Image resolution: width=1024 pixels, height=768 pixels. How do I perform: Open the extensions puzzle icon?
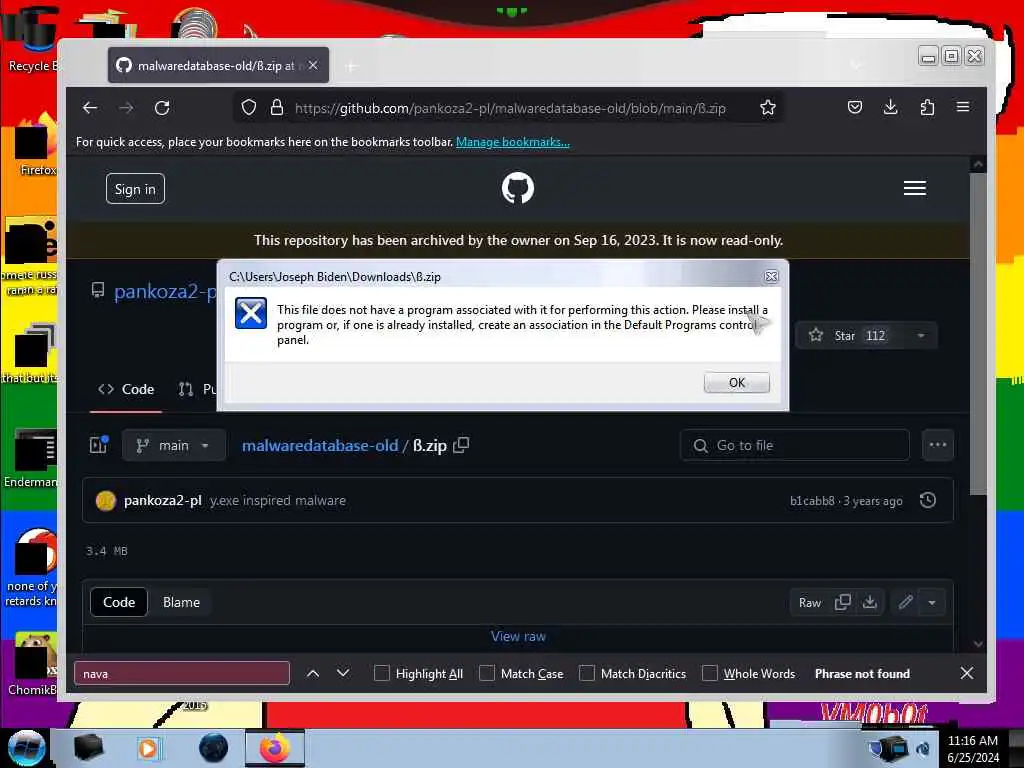click(927, 107)
